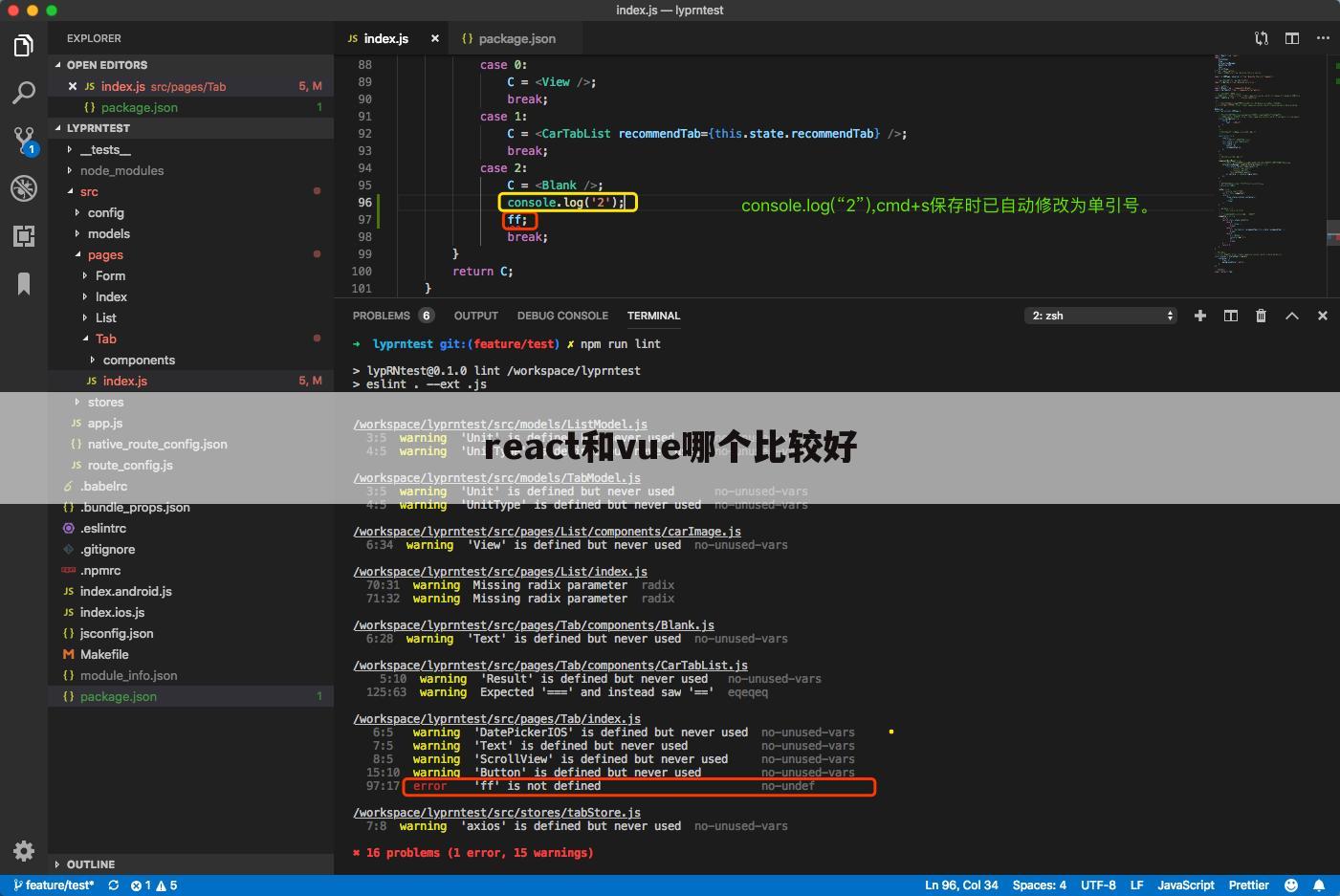Collapse the OPEN EDITORS section

point(190,65)
